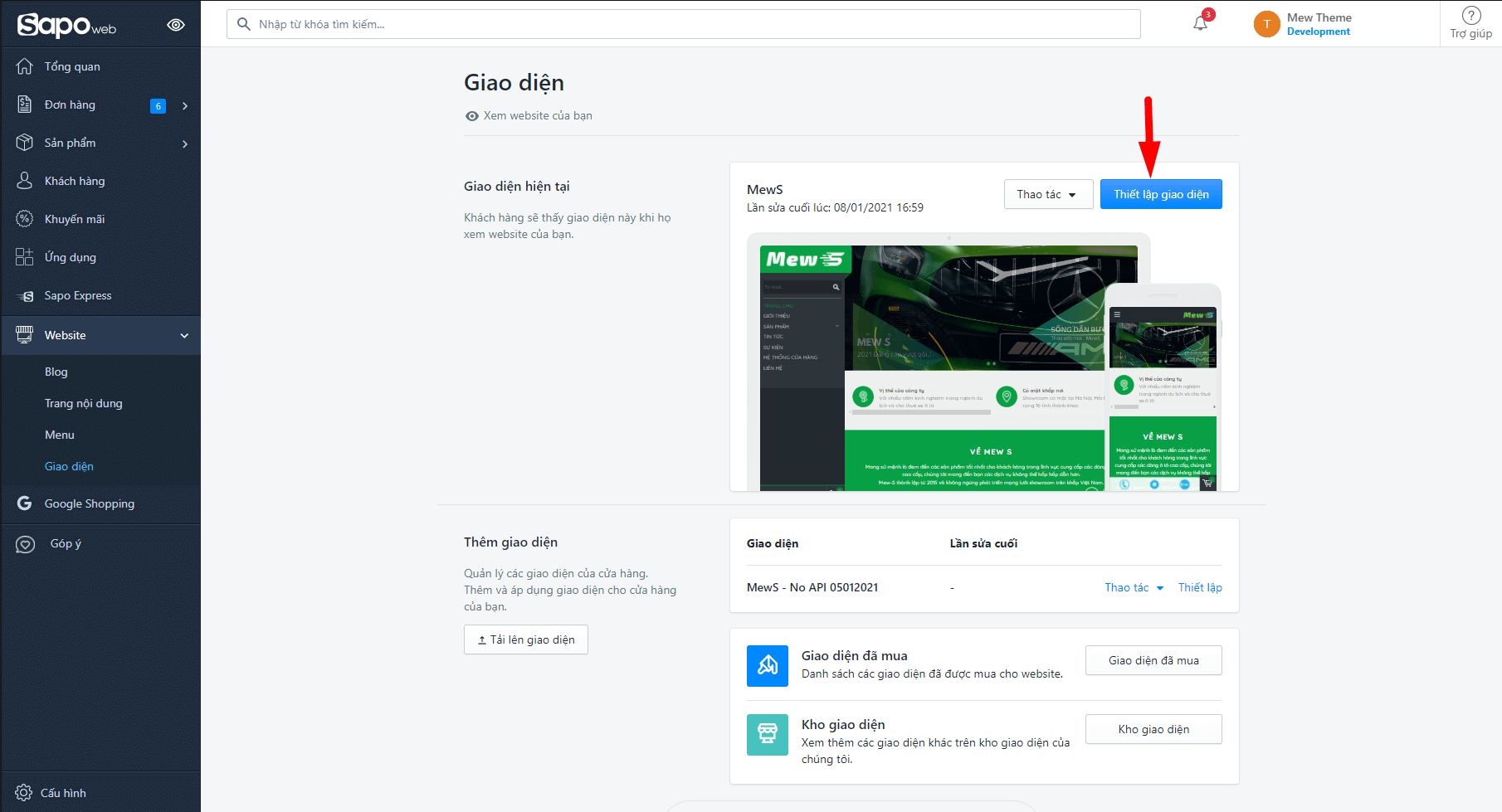The width and height of the screenshot is (1502, 812).
Task: Click the Trợ giúp help icon
Action: pos(1471,16)
